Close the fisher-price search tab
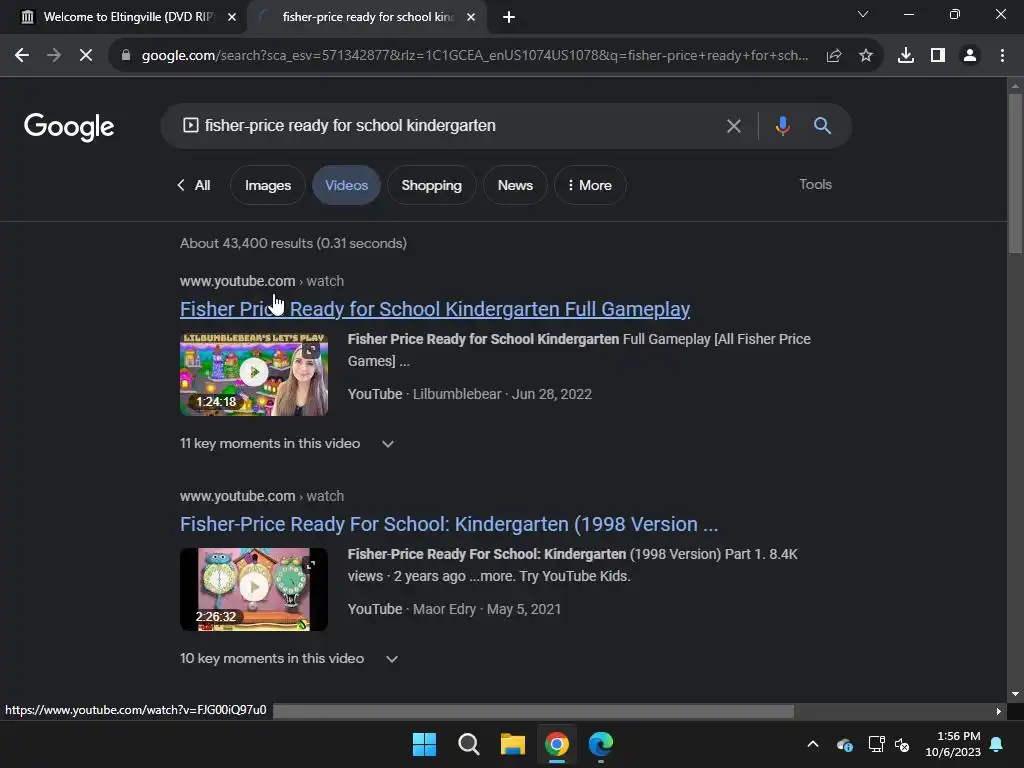The height and width of the screenshot is (768, 1024). (471, 17)
